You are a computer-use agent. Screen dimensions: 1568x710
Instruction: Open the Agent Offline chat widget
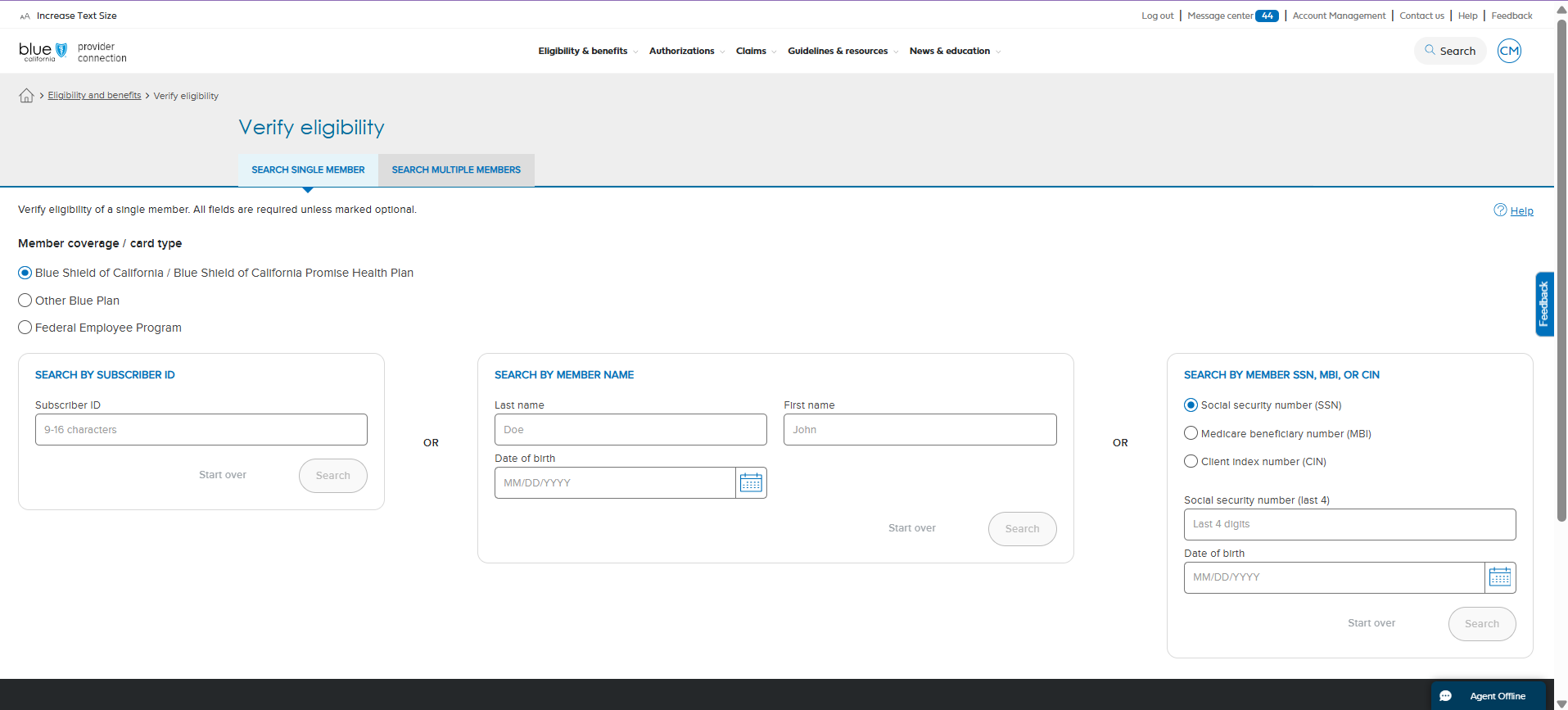click(1489, 696)
